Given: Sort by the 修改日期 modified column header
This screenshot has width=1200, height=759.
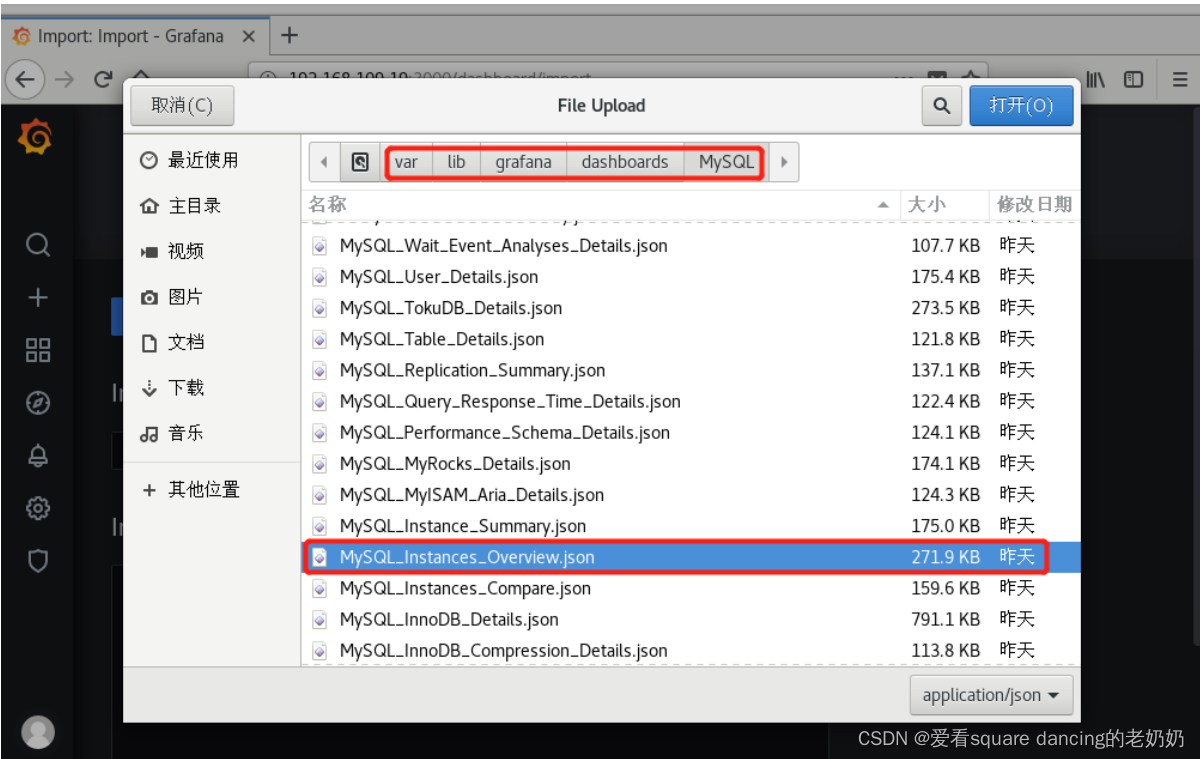Looking at the screenshot, I should (x=1034, y=204).
